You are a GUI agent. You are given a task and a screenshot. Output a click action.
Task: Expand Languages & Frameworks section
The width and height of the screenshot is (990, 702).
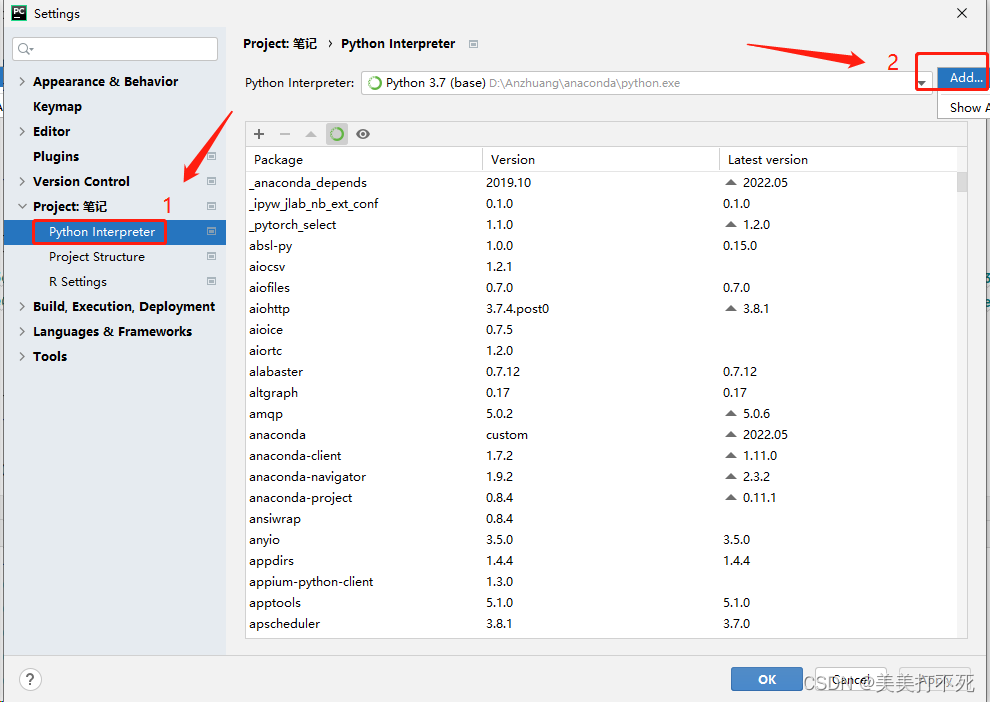click(x=22, y=331)
